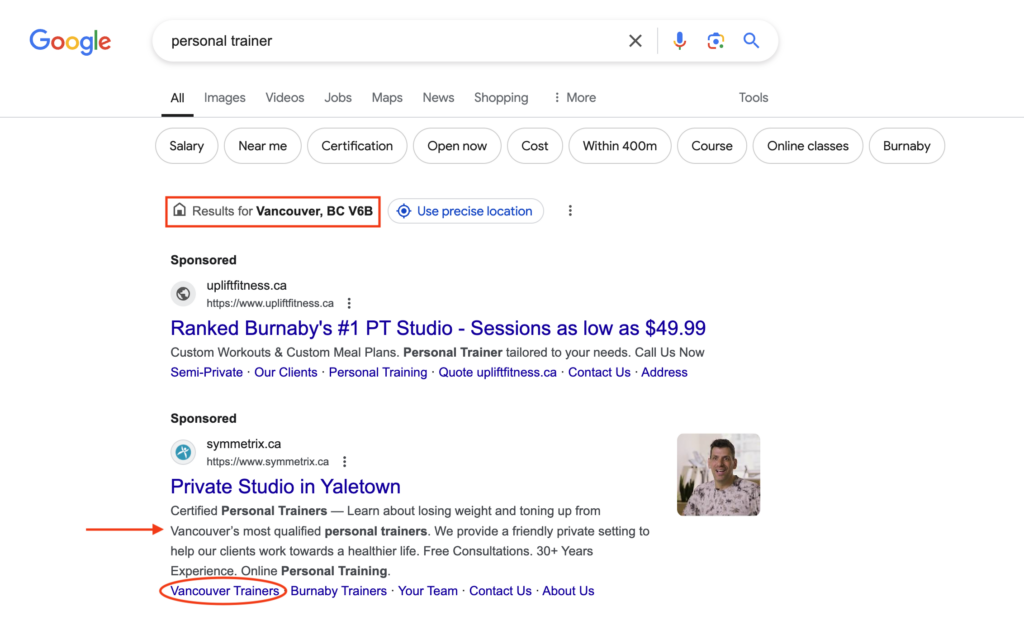Screen dimensions: 1024x621
Task: Clear the search box with the X icon
Action: pos(635,41)
